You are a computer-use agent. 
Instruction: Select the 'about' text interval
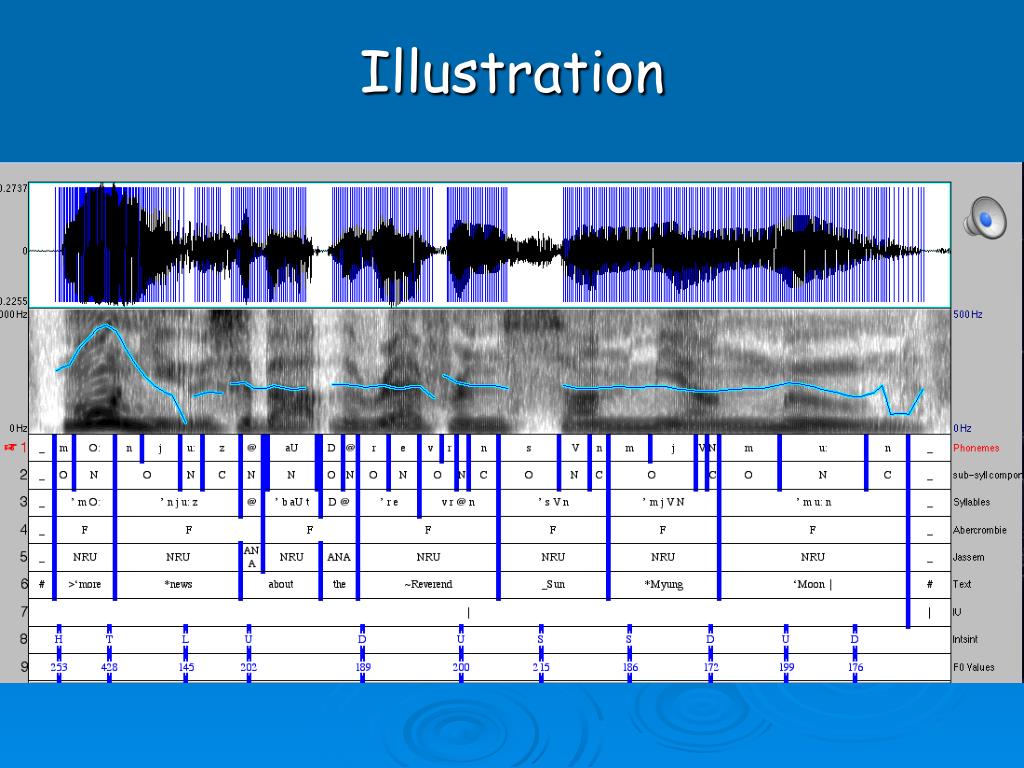click(281, 584)
